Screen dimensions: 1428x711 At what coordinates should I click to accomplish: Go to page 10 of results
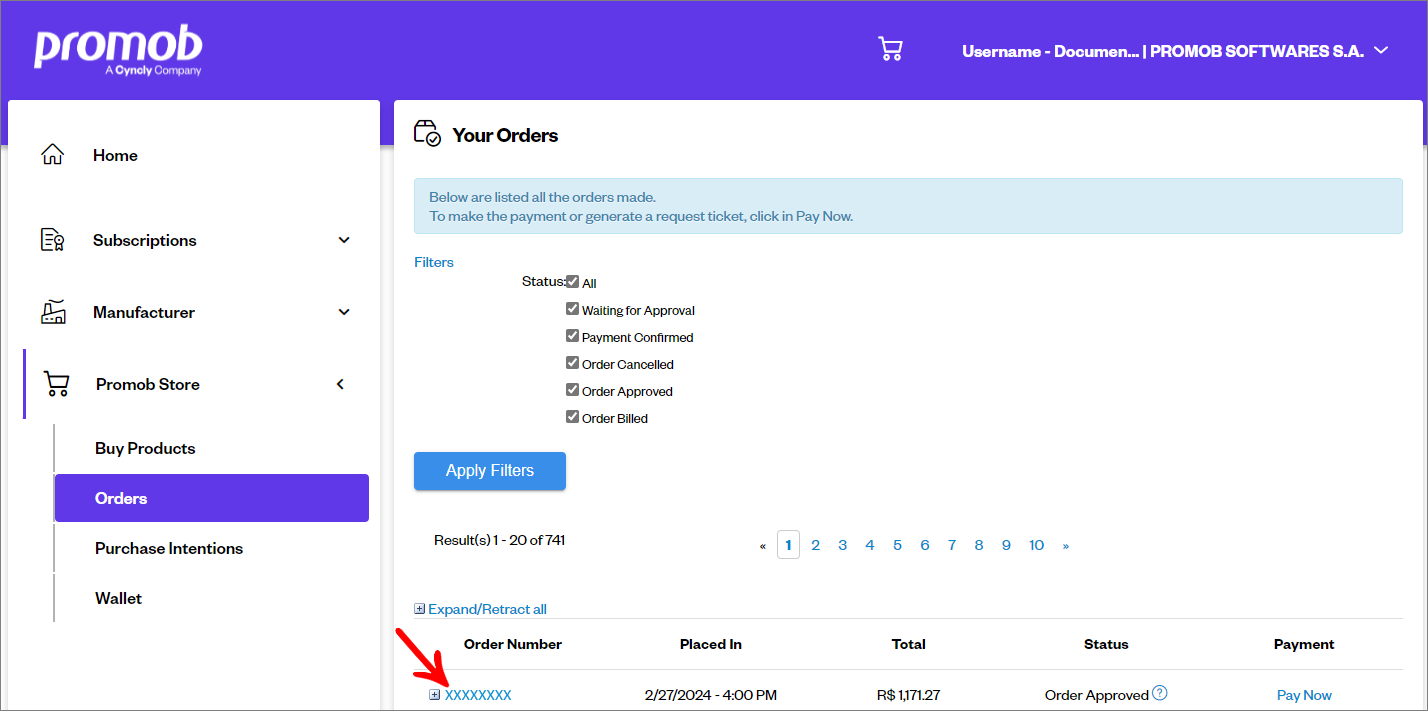[1036, 545]
